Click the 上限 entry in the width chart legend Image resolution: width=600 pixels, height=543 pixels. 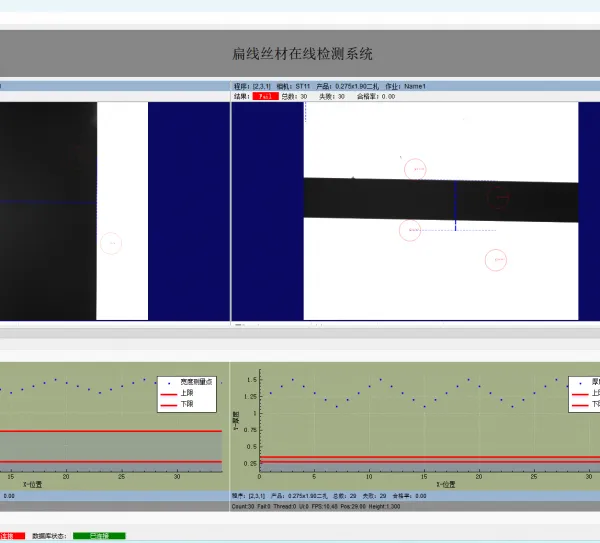point(177,393)
